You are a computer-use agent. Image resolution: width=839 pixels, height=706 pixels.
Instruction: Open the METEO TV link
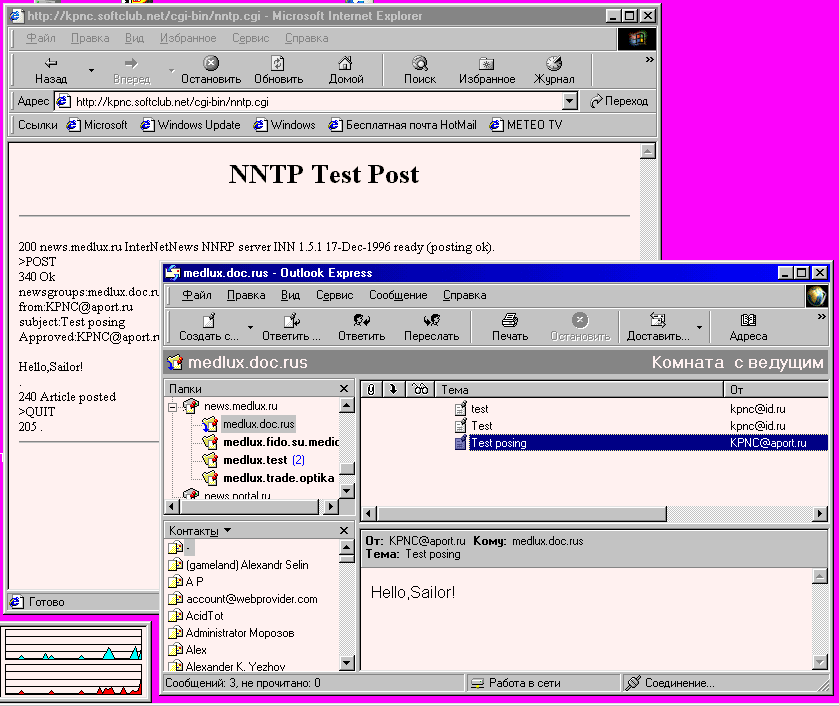526,125
